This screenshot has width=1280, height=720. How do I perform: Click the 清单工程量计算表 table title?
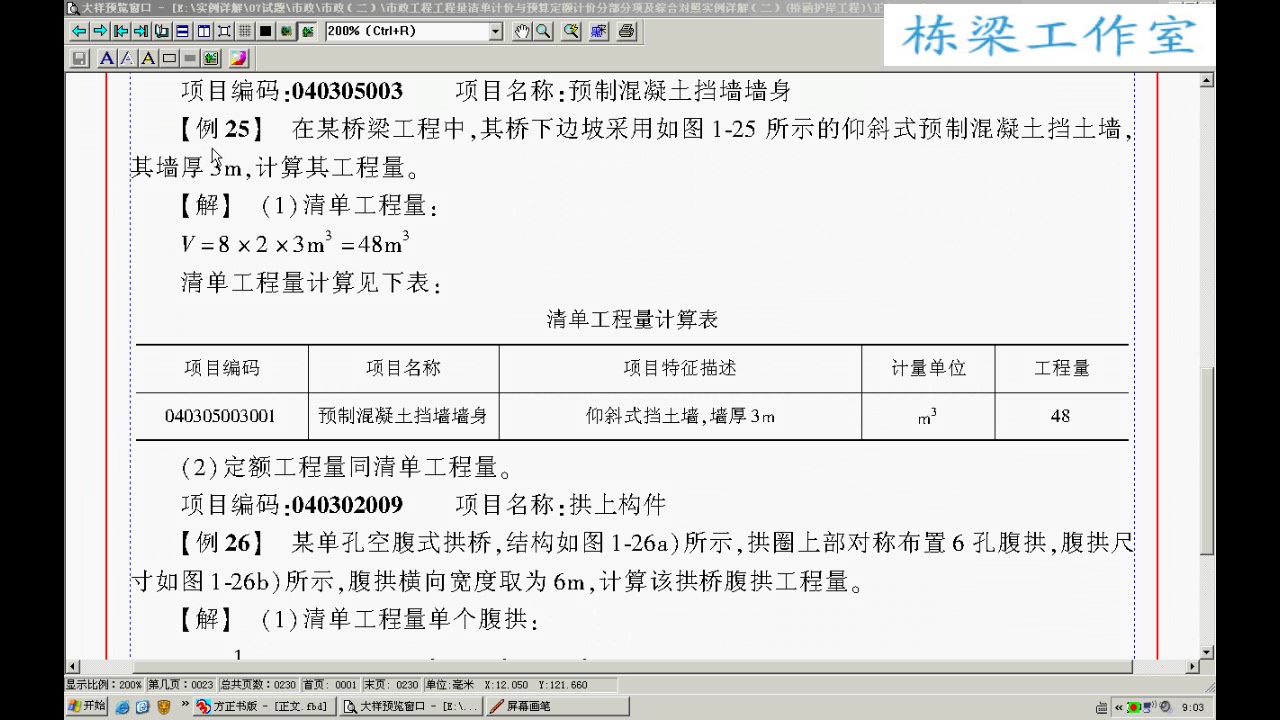tap(632, 320)
